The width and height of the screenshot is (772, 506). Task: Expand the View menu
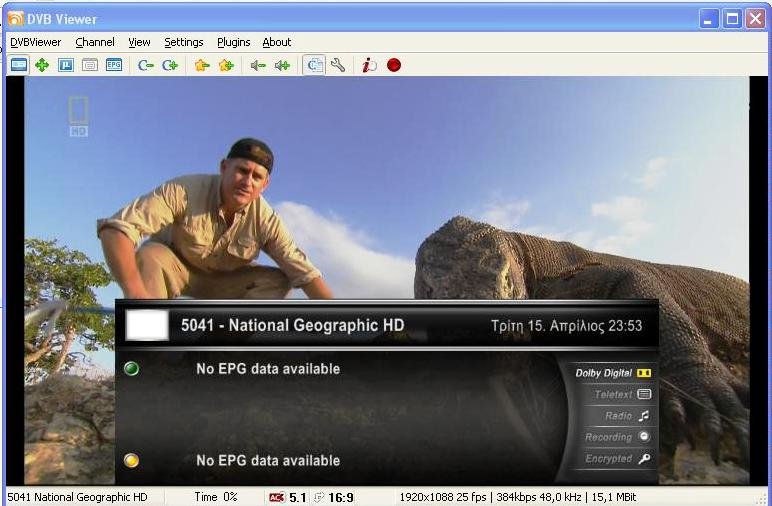point(139,42)
